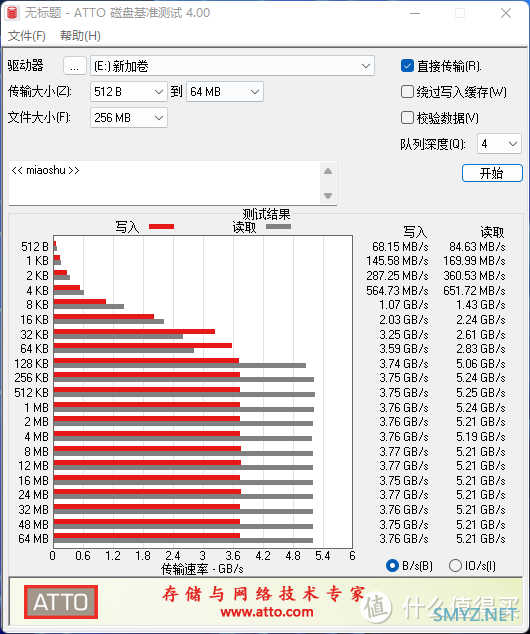Expand the (E:) 新加卷 drive dropdown

[x=232, y=66]
